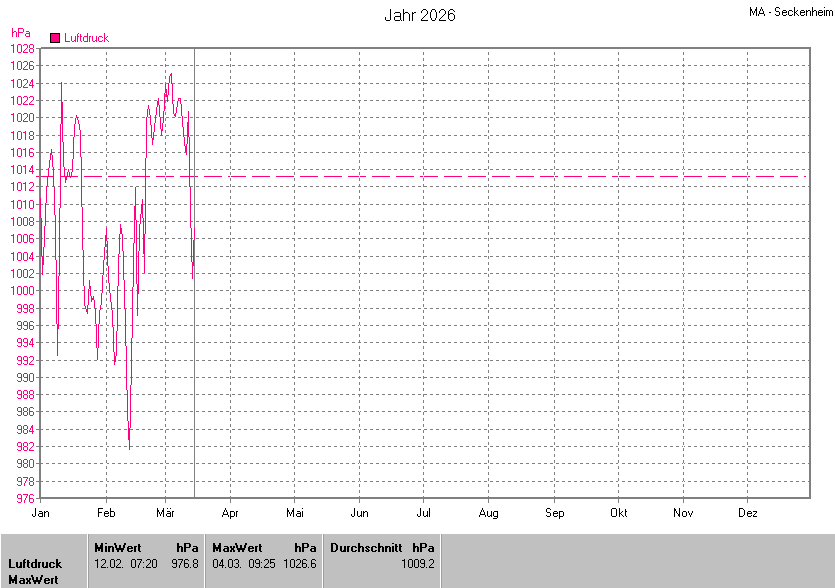Select the Luftdruck legend label
Viewport: 835px width, 588px height.
tap(86, 38)
